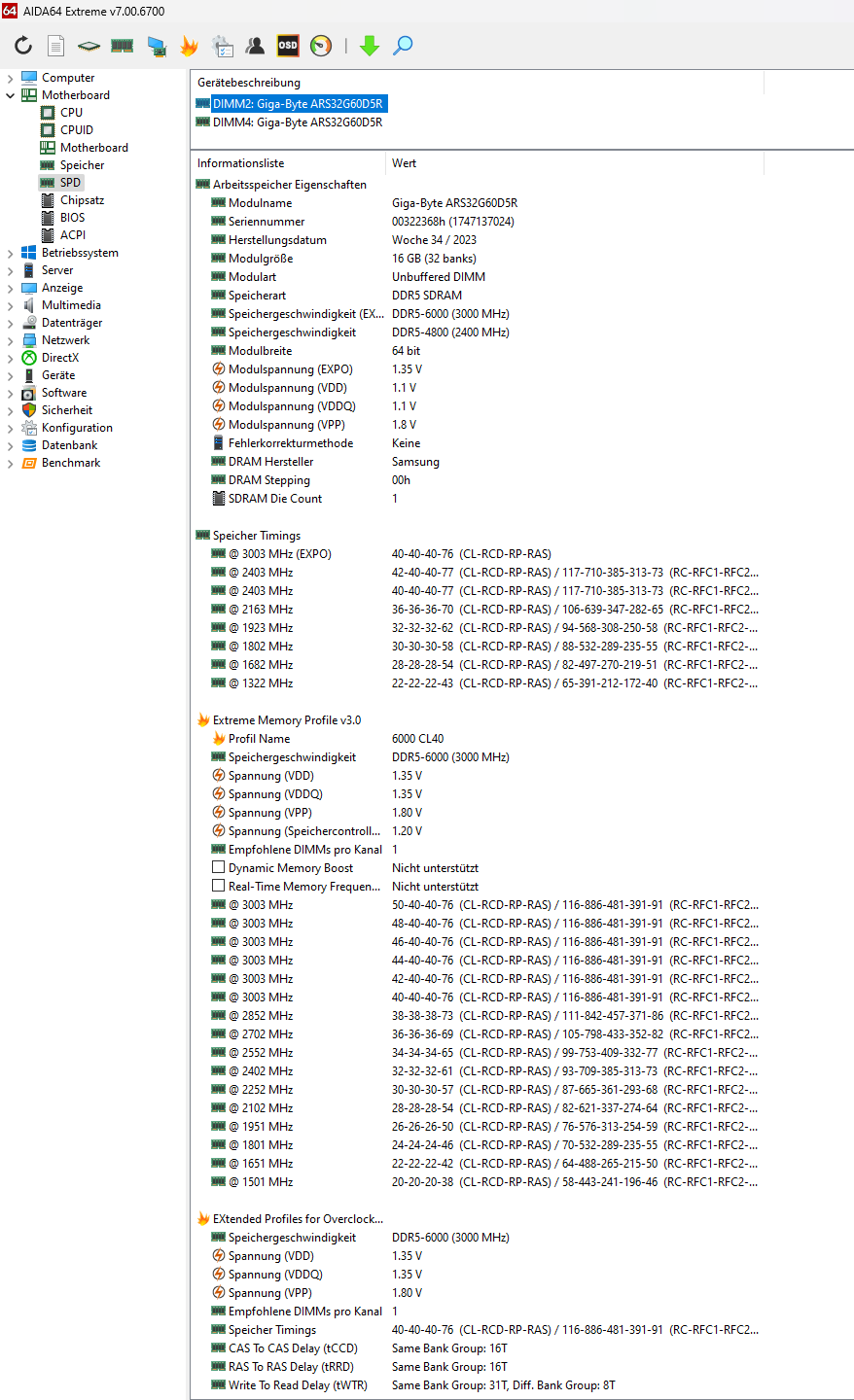The width and height of the screenshot is (854, 1400).
Task: Click the Arbeitsspeicher Eigenschaften heading
Action: tap(290, 185)
